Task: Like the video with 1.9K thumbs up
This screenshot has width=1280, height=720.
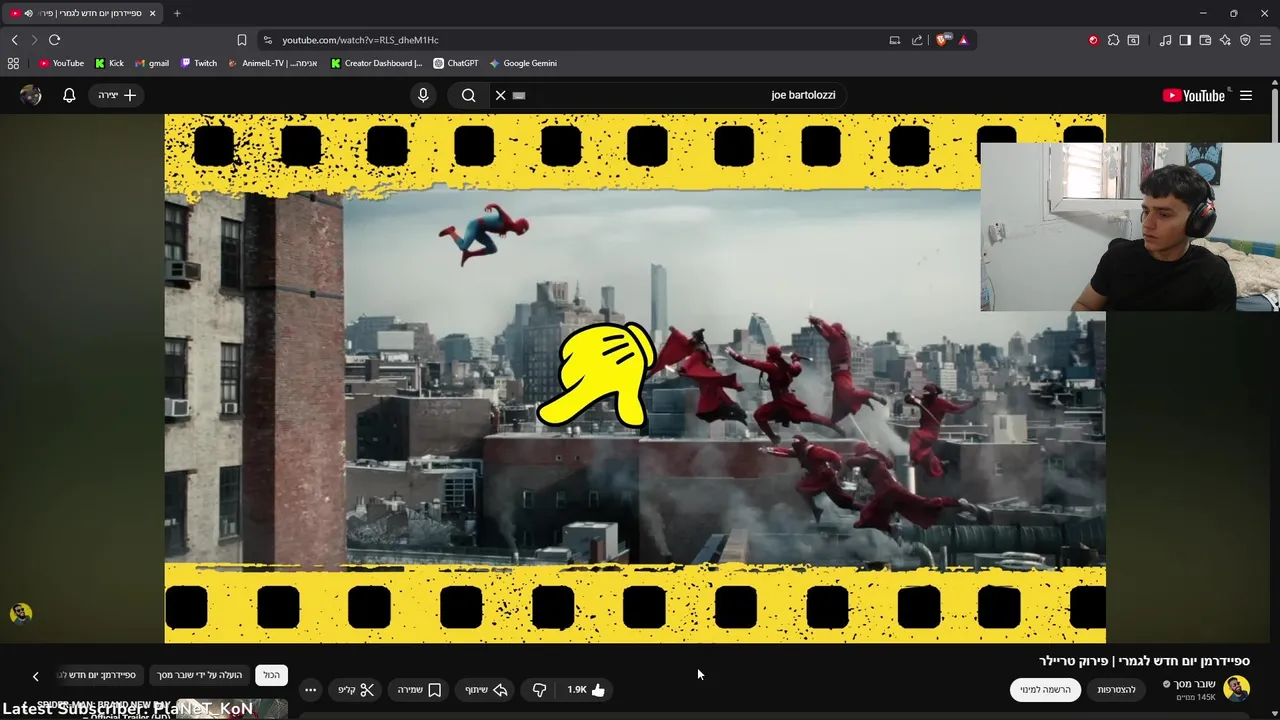Action: point(587,690)
